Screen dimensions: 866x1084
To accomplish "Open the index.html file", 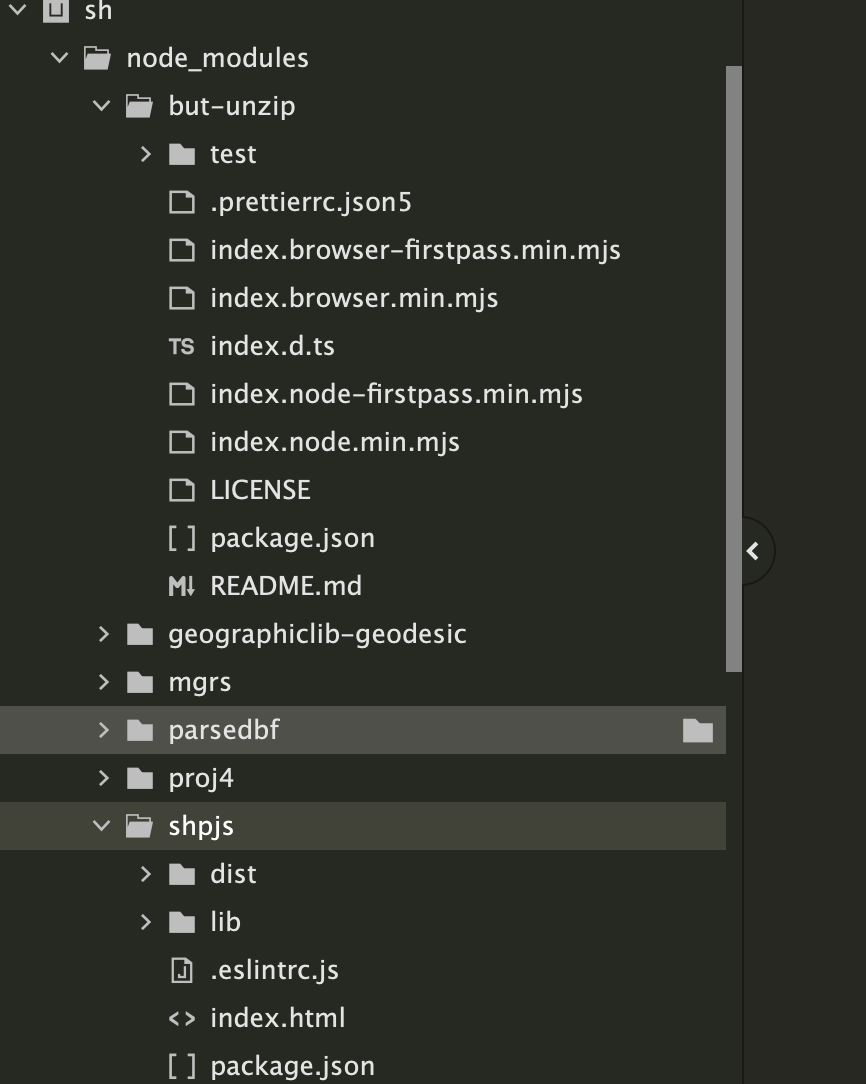I will click(278, 1018).
